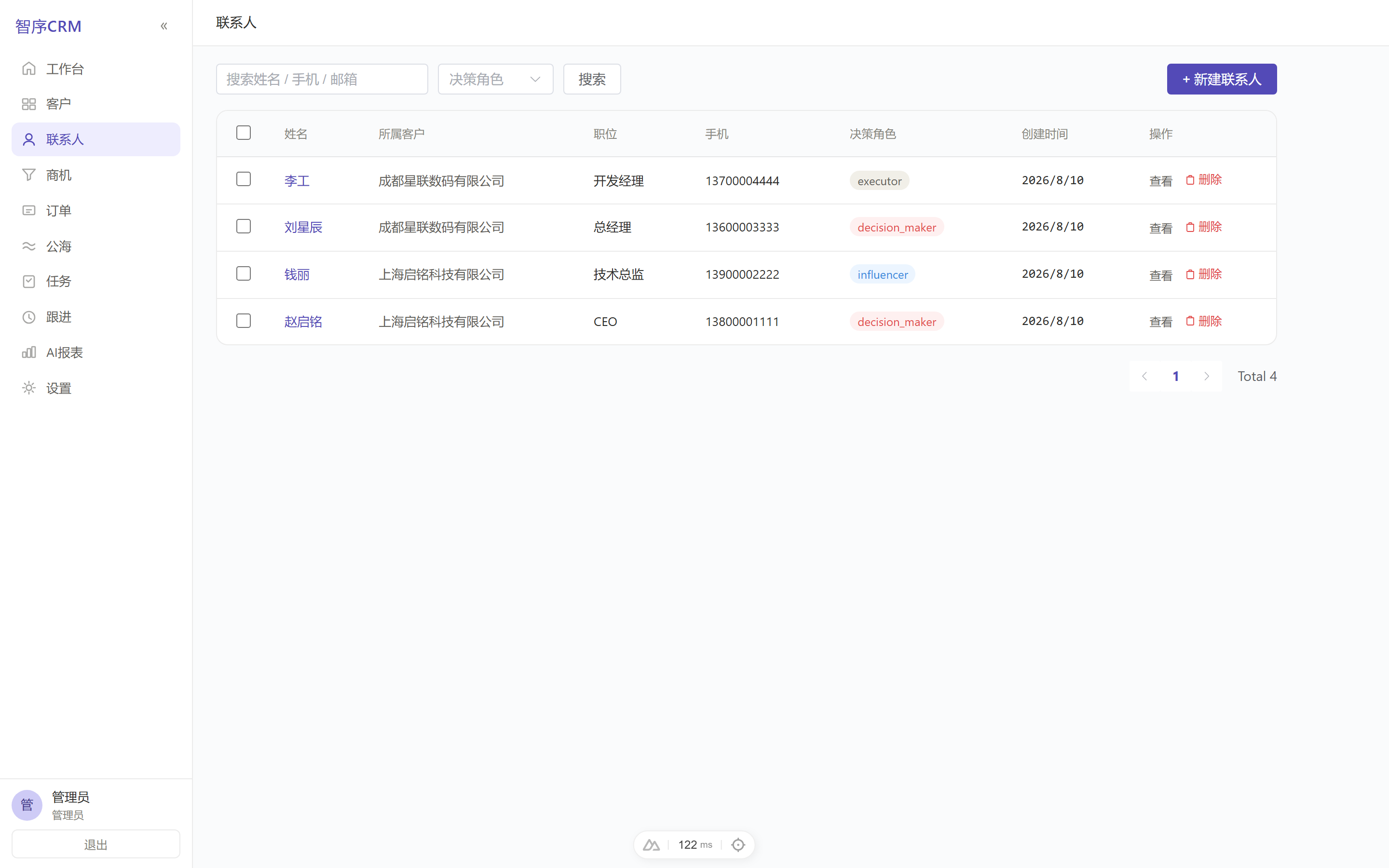
Task: Go to next page arrow
Action: click(x=1207, y=376)
